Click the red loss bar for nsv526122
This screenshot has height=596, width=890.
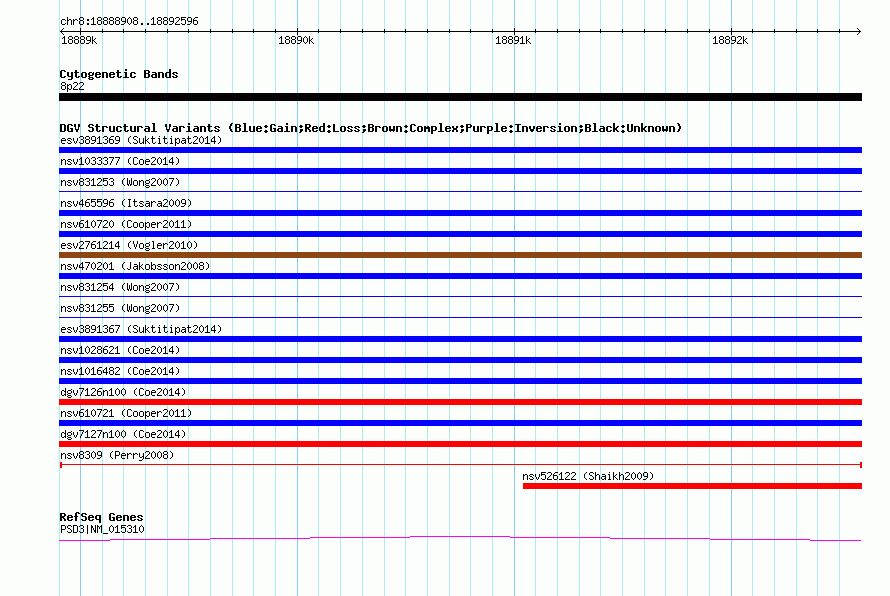tap(692, 486)
